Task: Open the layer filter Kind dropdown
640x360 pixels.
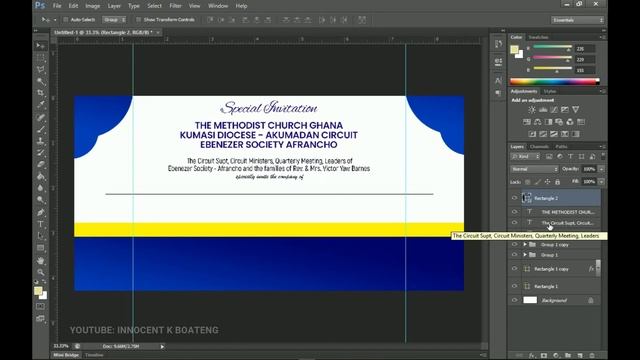Action: [525, 157]
